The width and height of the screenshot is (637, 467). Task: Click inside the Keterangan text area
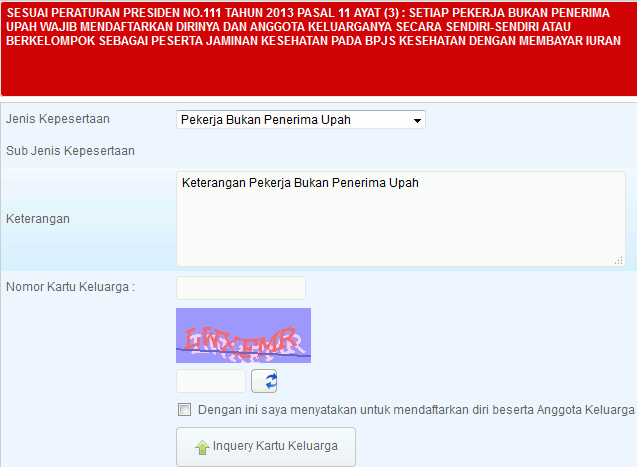[401, 219]
